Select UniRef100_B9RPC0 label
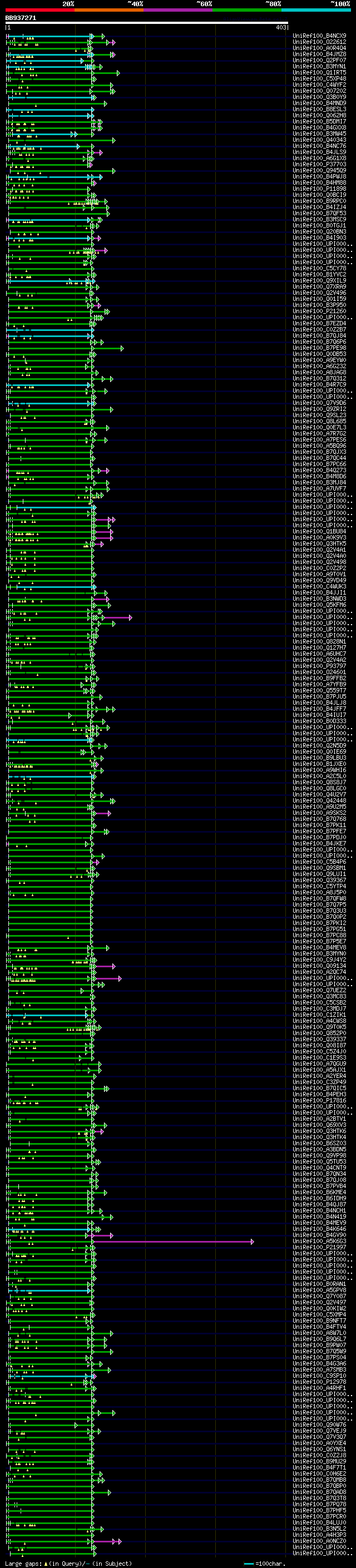Viewport: 356px width, 1568px height. tap(319, 201)
